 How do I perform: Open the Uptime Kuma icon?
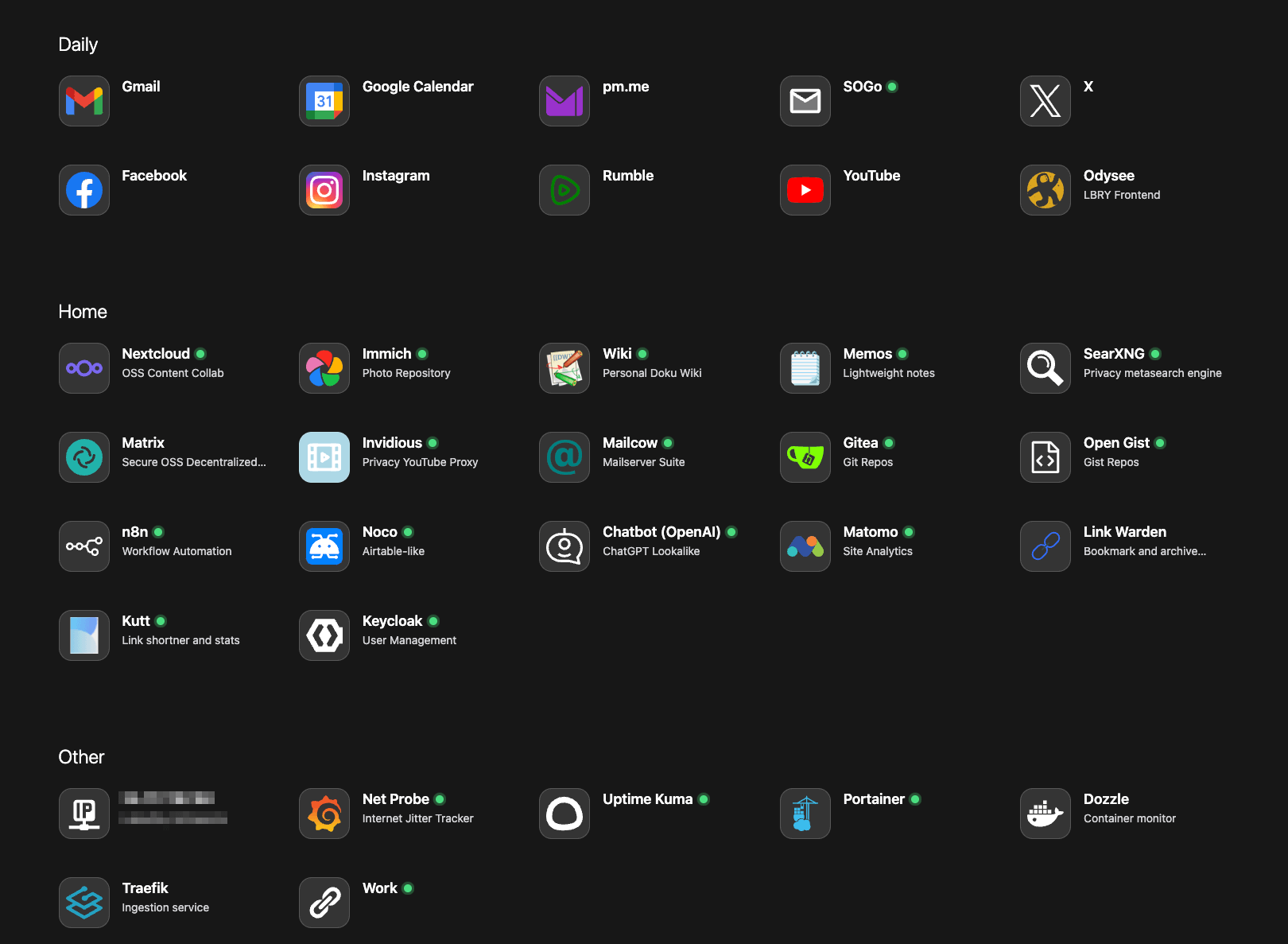(564, 814)
